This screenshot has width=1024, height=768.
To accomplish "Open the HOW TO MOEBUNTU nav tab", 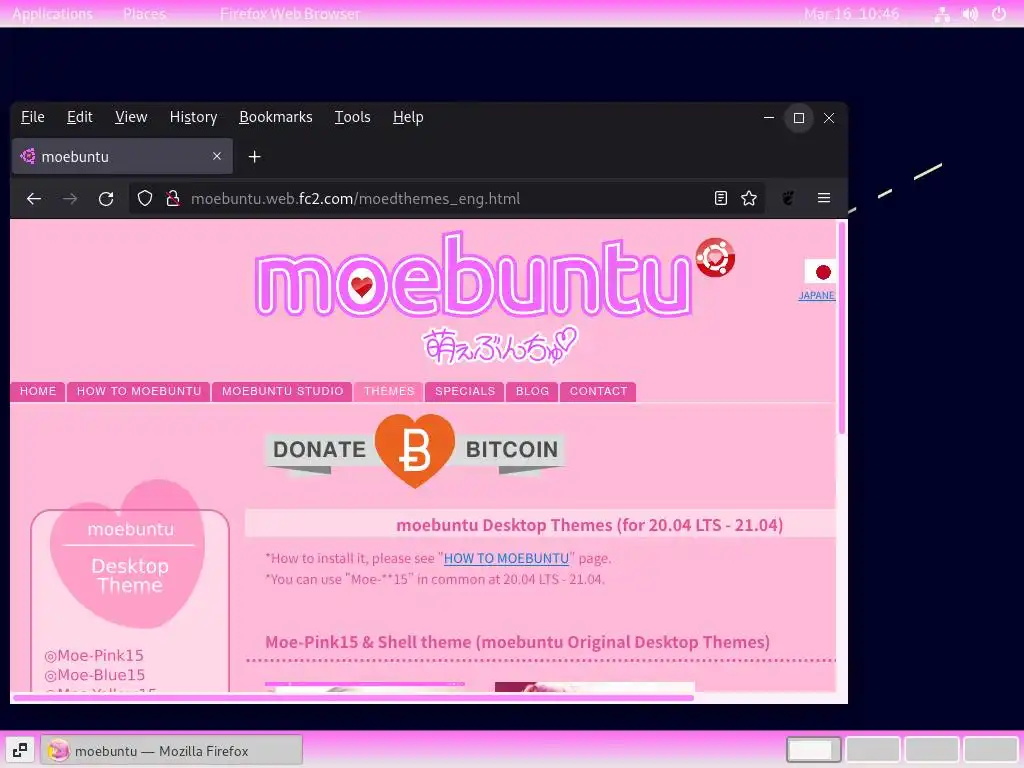I will [139, 391].
